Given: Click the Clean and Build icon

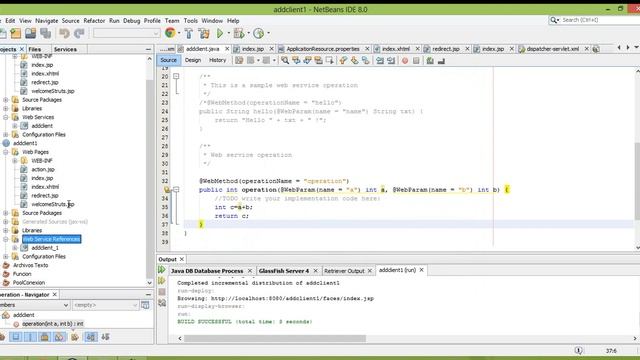Looking at the screenshot, I should coord(204,33).
